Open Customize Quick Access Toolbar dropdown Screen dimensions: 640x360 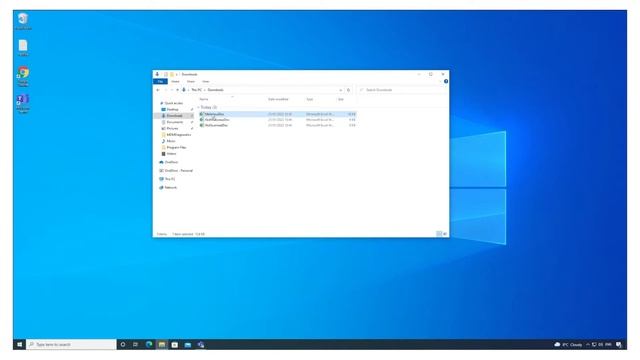[177, 74]
